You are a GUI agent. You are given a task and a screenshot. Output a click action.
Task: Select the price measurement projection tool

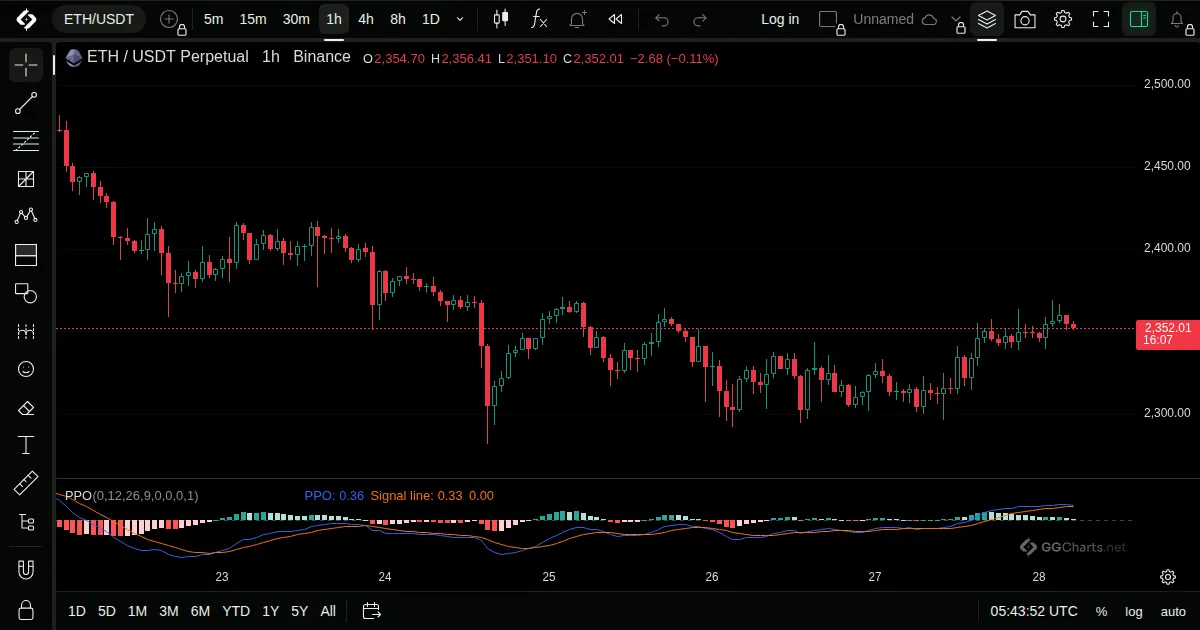[x=26, y=331]
